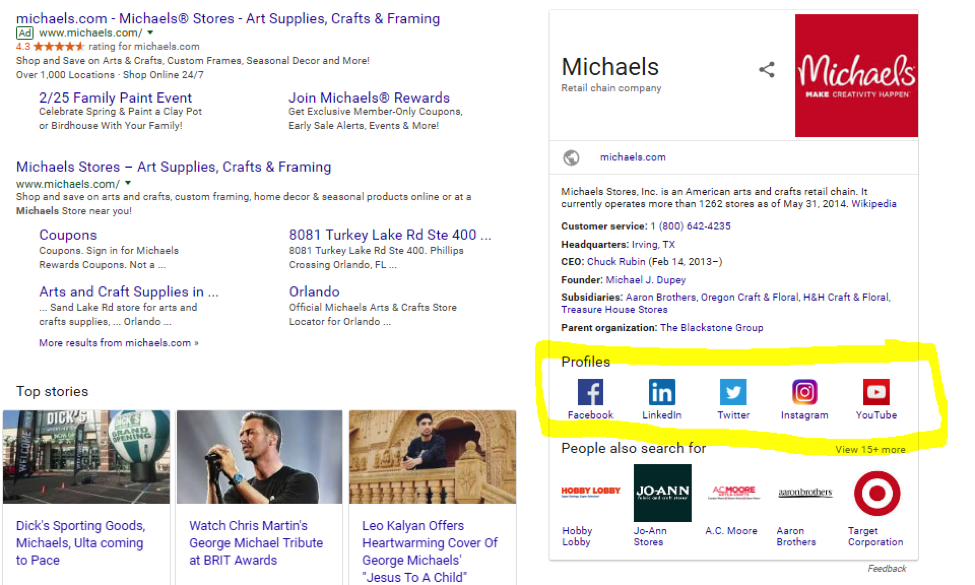Open the Oregon Craft & Floral link
Viewport: 975px width, 585px height.
749,297
